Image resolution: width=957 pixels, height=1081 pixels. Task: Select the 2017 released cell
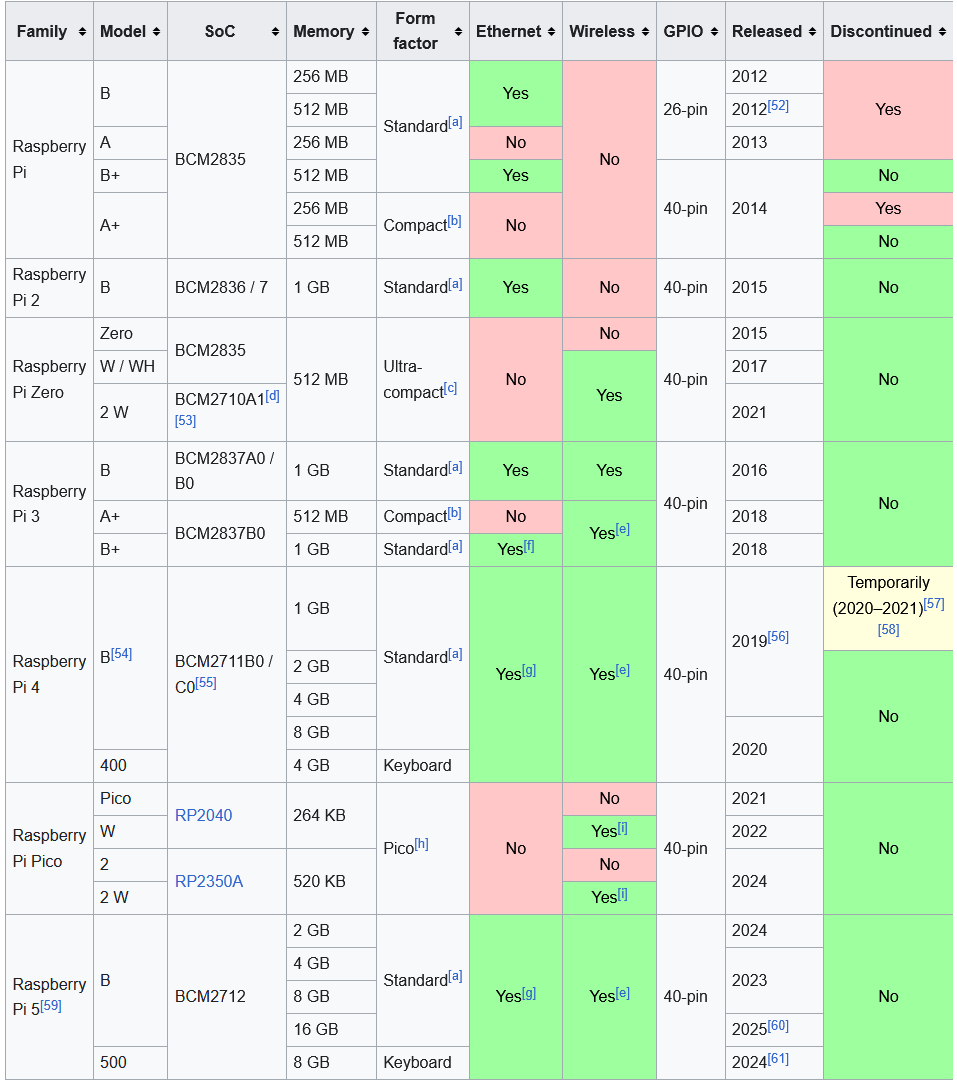tap(774, 367)
